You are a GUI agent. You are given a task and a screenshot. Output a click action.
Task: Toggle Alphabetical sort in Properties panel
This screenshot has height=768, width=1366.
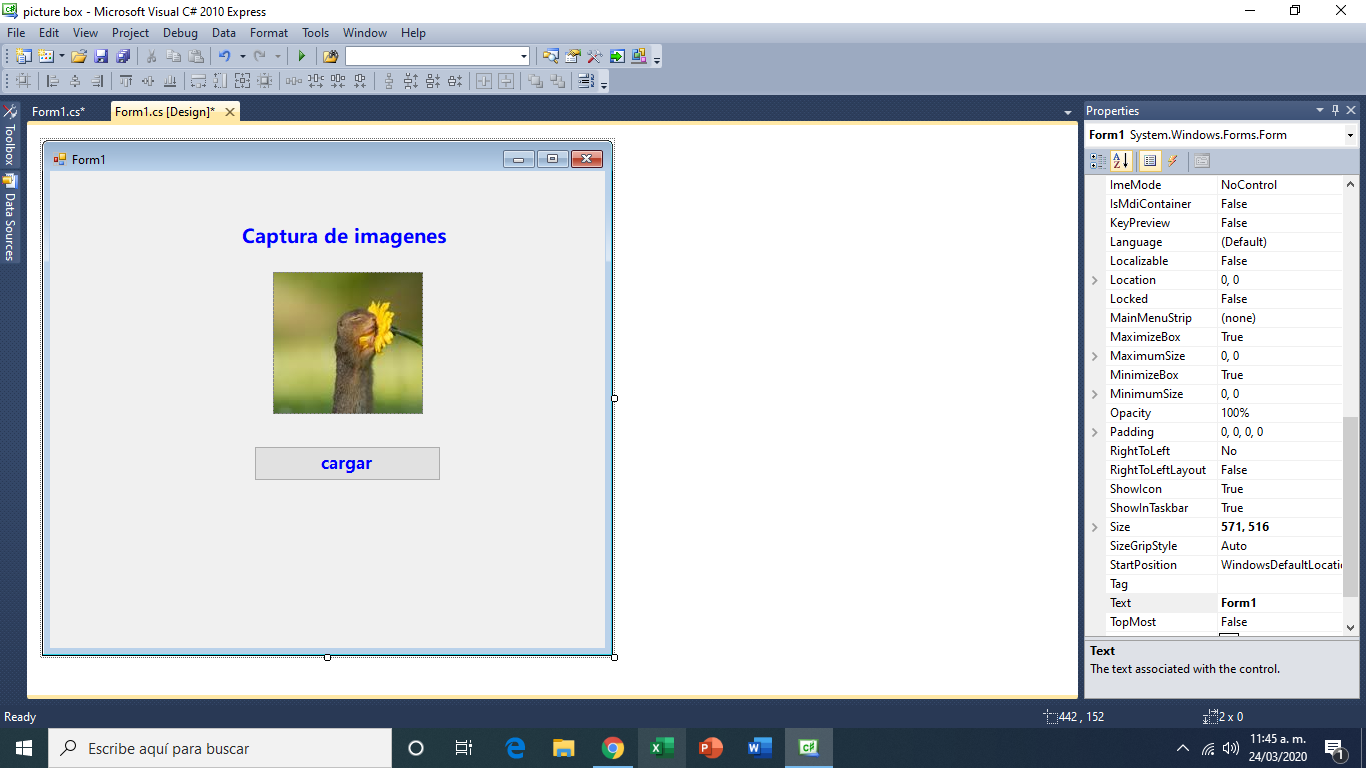point(1121,160)
